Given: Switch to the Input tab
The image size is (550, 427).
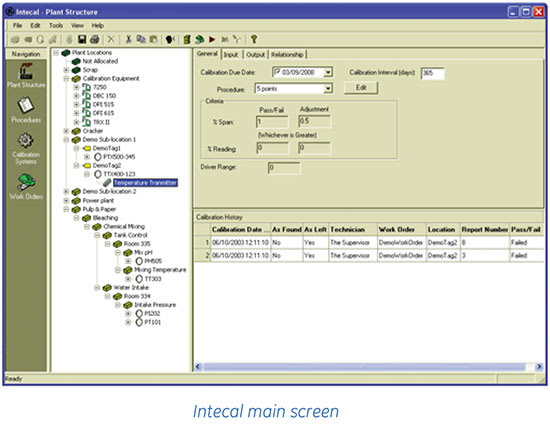Looking at the screenshot, I should (231, 55).
